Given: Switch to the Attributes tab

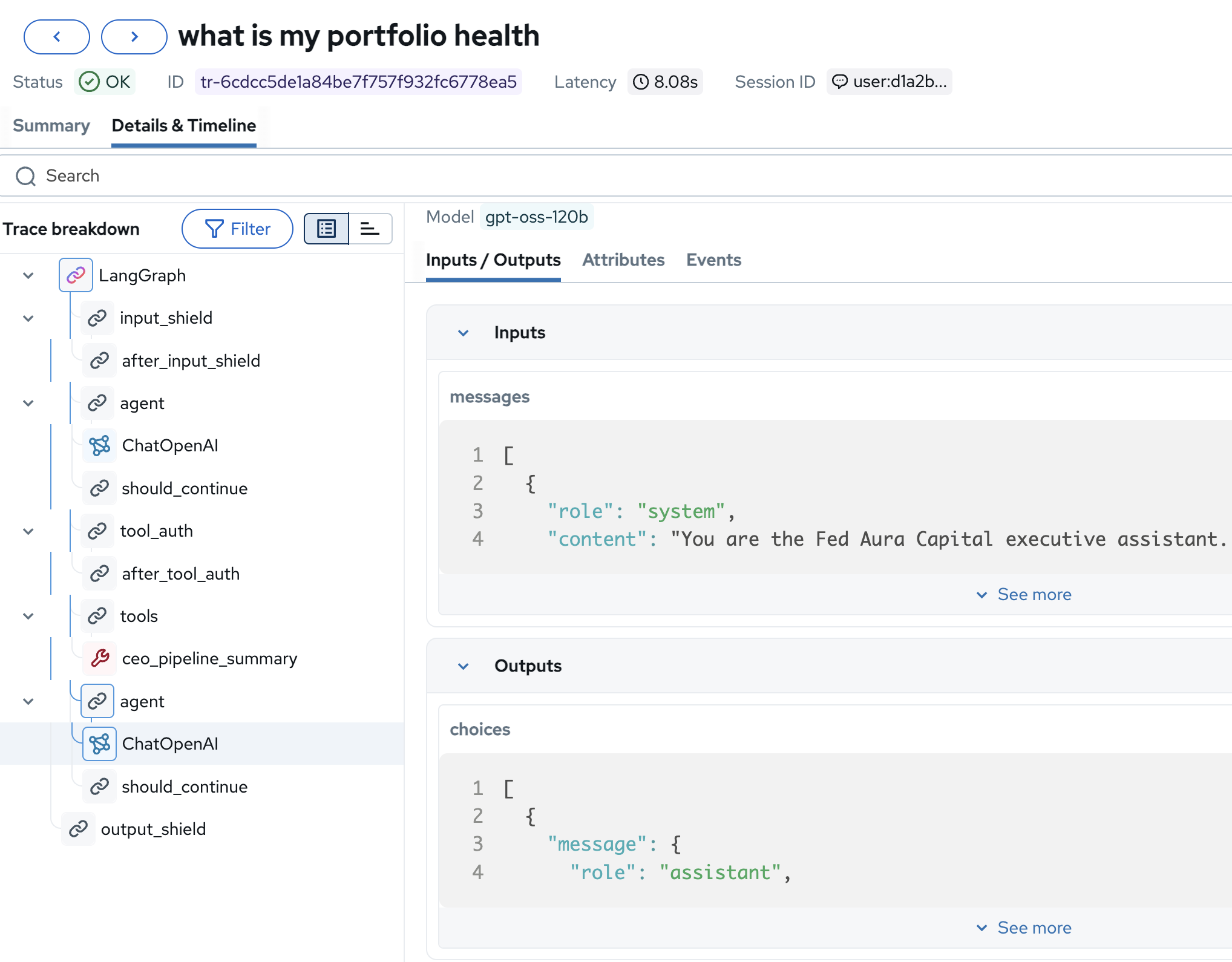Looking at the screenshot, I should (x=623, y=260).
